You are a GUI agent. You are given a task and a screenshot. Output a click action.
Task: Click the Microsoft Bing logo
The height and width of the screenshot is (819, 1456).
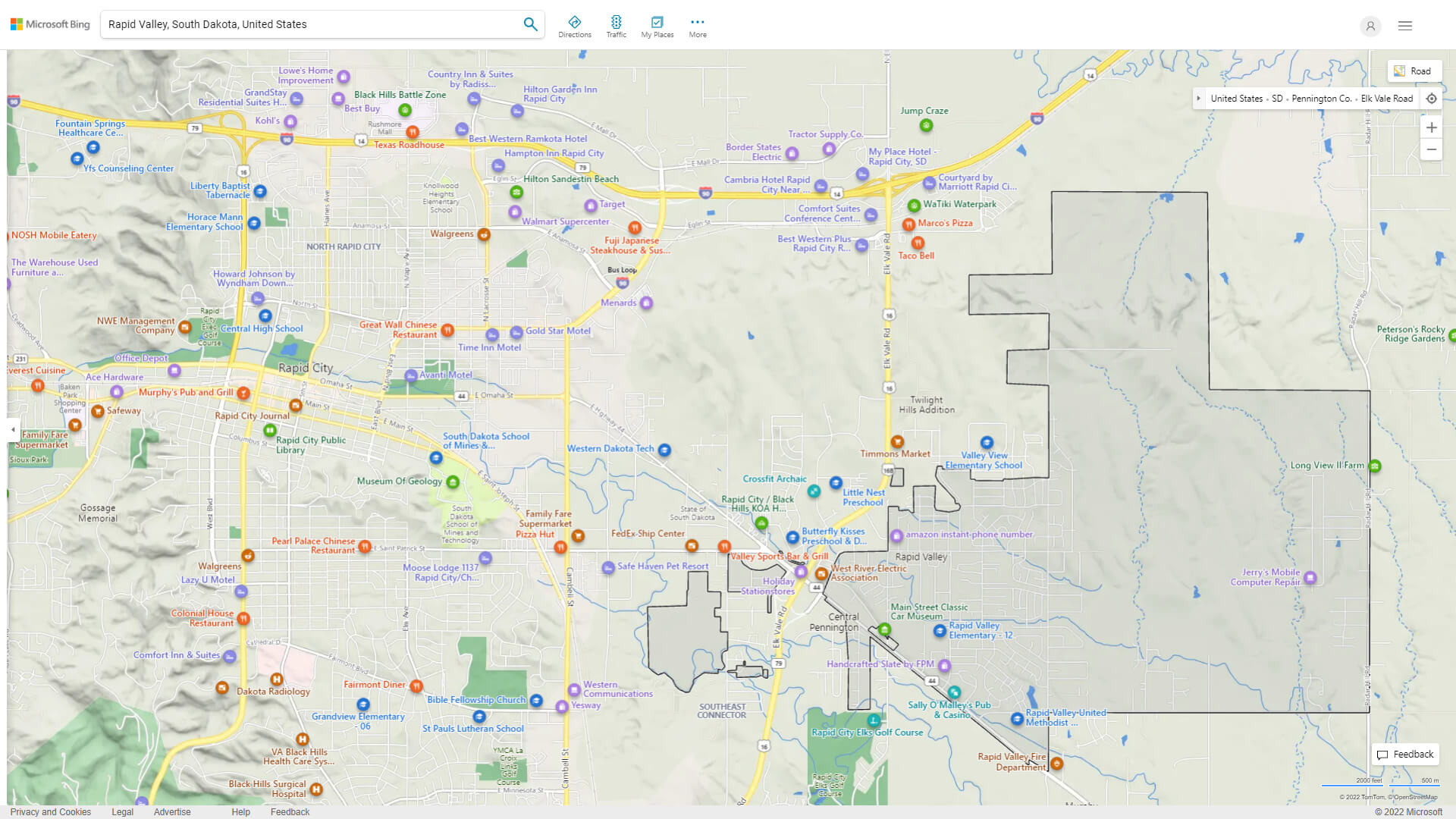[50, 24]
